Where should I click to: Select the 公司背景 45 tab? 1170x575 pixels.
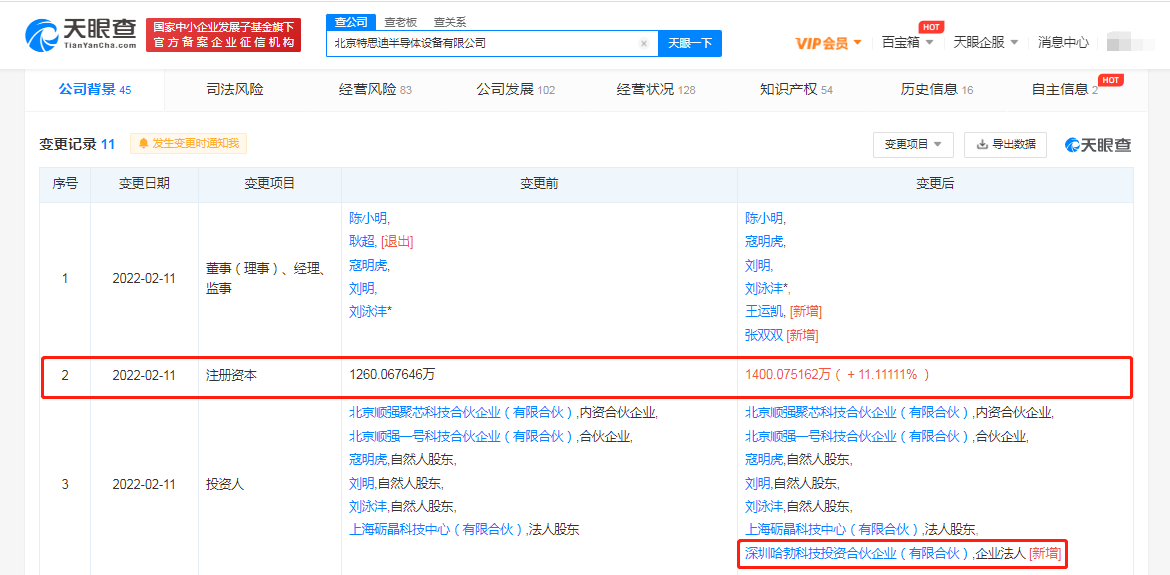95,90
